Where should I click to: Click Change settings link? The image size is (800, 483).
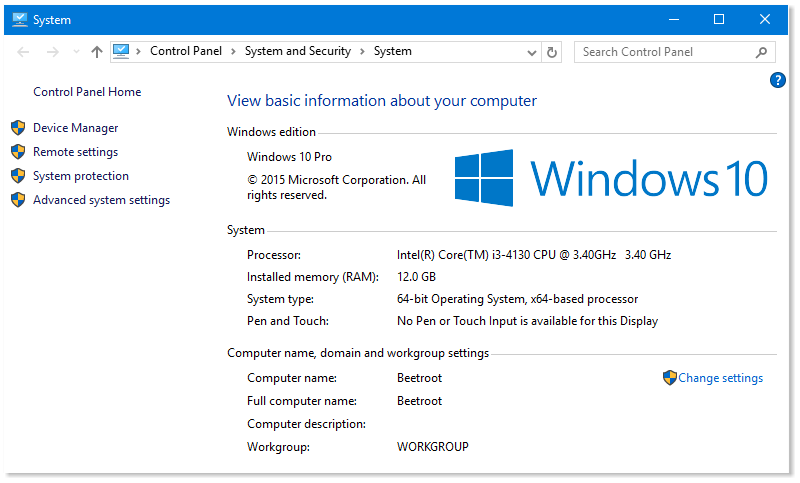click(x=720, y=378)
